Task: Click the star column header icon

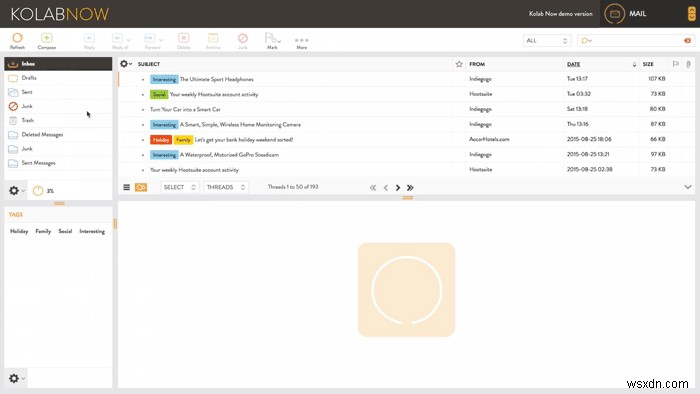Action: click(x=459, y=64)
